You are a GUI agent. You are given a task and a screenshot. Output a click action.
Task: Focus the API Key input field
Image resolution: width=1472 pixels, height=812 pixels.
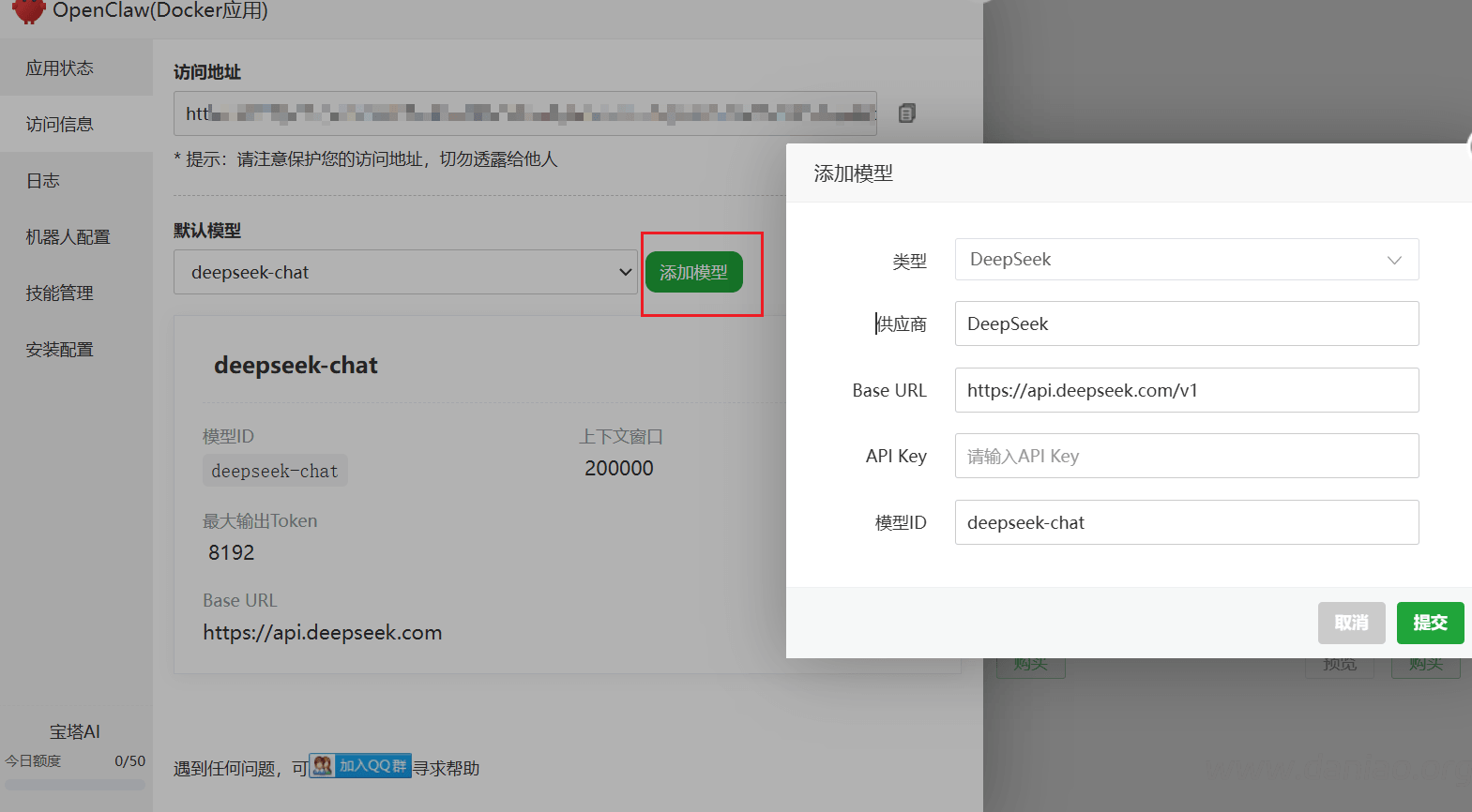tap(1186, 456)
